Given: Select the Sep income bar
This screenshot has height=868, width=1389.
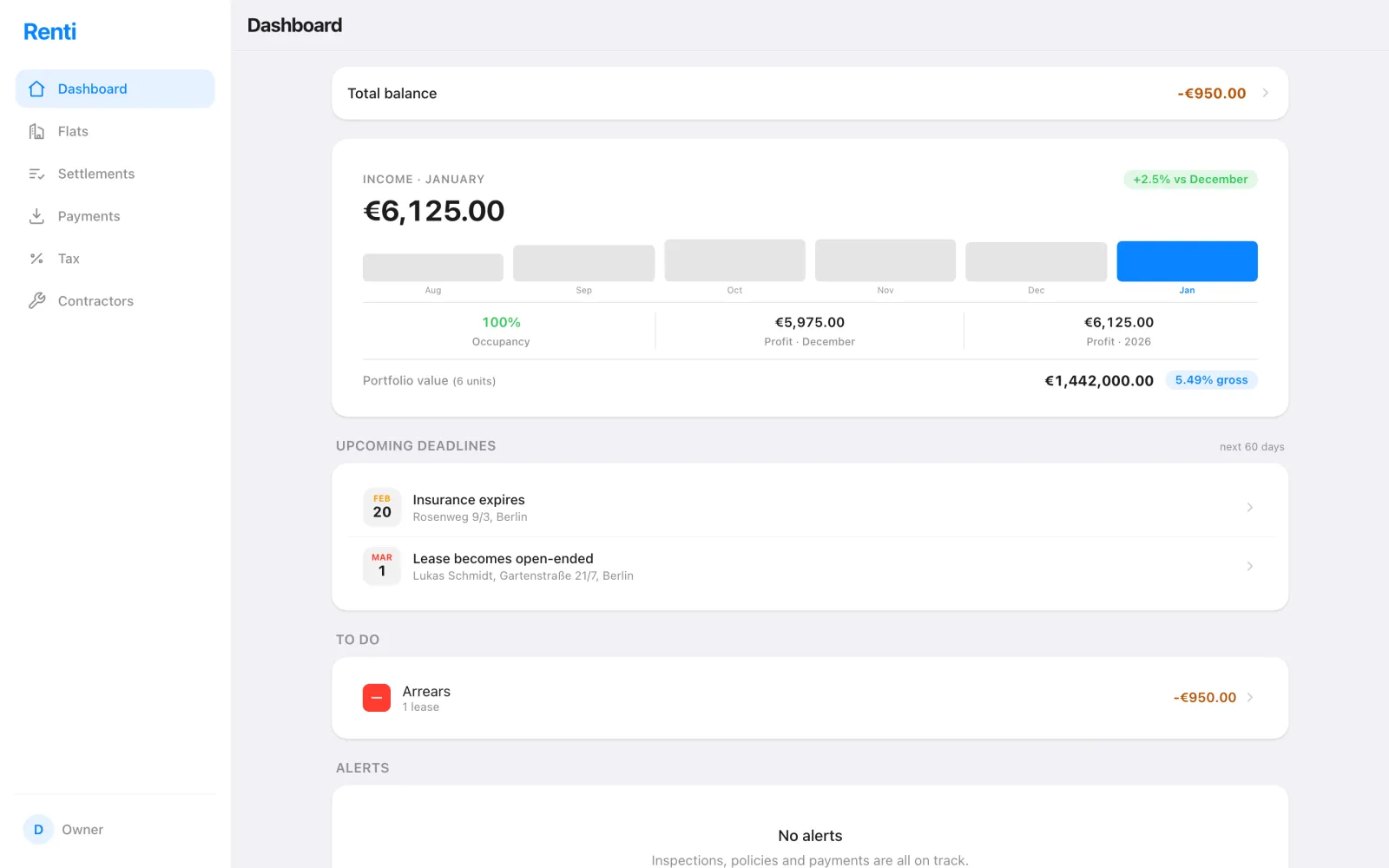Looking at the screenshot, I should pyautogui.click(x=584, y=263).
